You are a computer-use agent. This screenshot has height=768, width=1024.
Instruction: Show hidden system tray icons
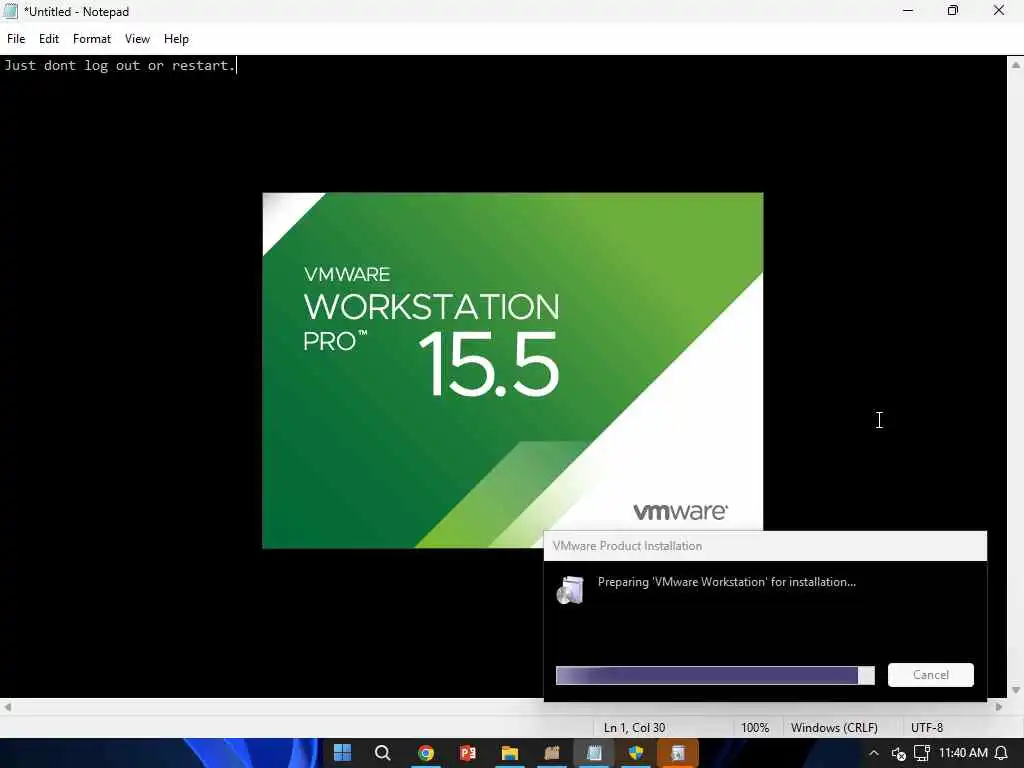874,753
